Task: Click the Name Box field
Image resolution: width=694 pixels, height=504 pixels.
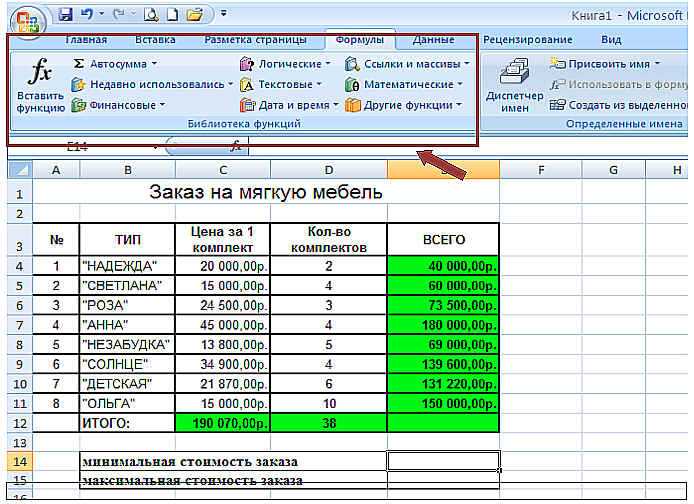Action: click(x=82, y=146)
